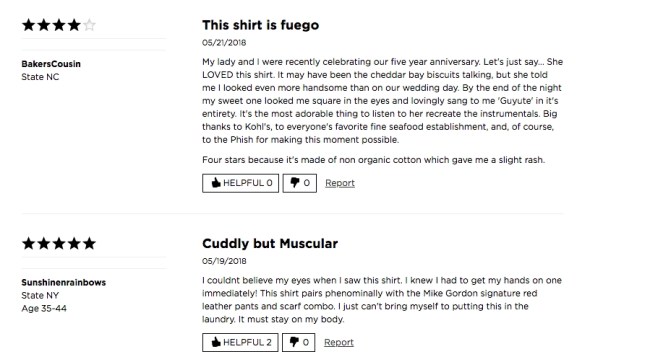Click the review title 'This shirt is fuego'

[x=260, y=25]
